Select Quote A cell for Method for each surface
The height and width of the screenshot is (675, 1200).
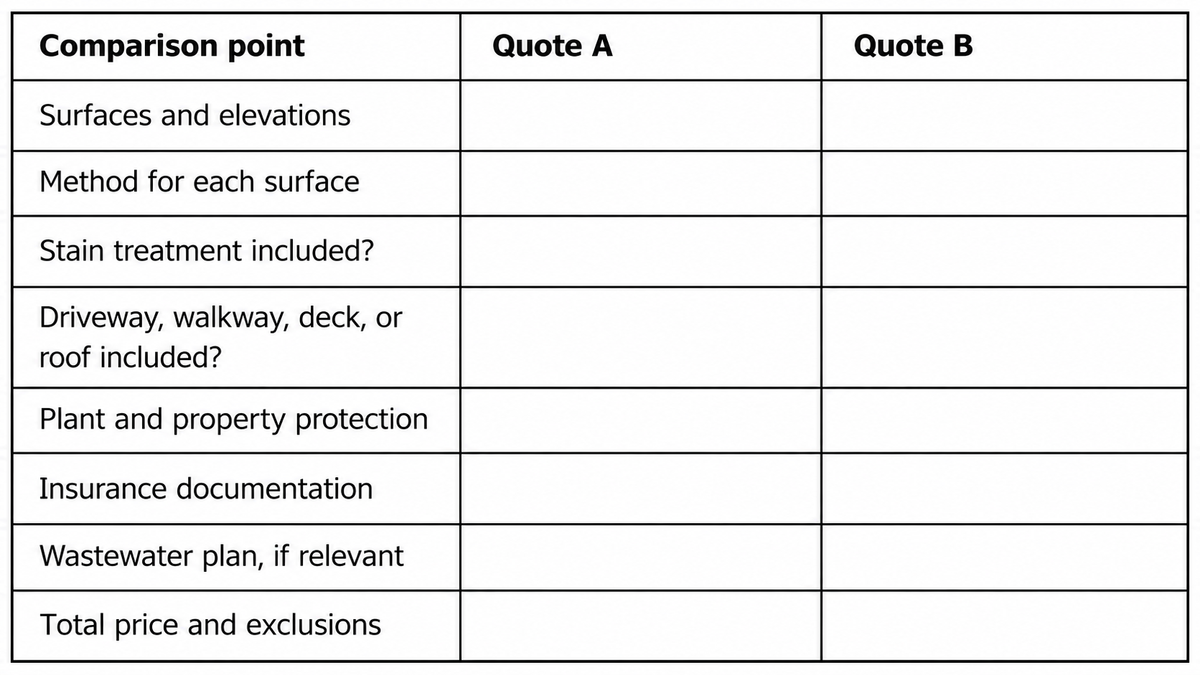(641, 183)
